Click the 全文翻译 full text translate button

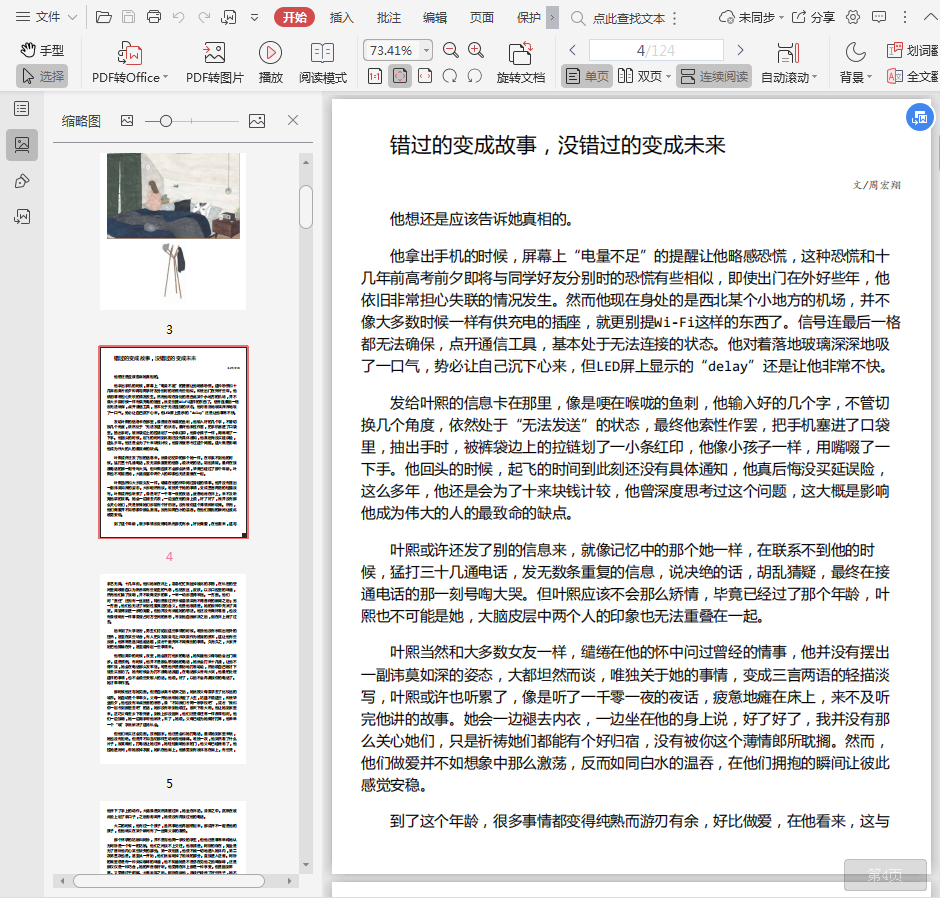tap(912, 76)
